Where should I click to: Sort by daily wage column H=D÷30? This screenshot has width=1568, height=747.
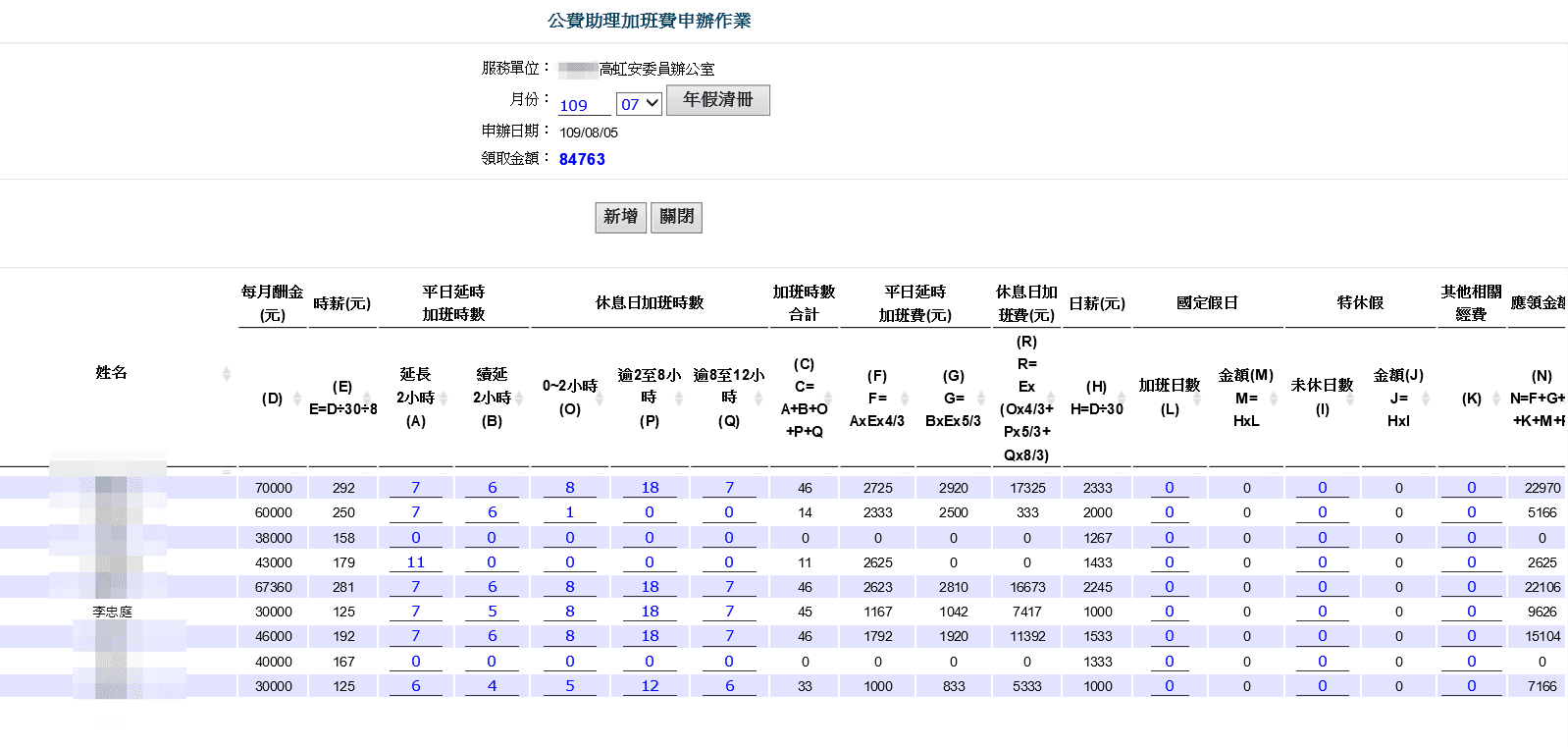click(x=1122, y=399)
